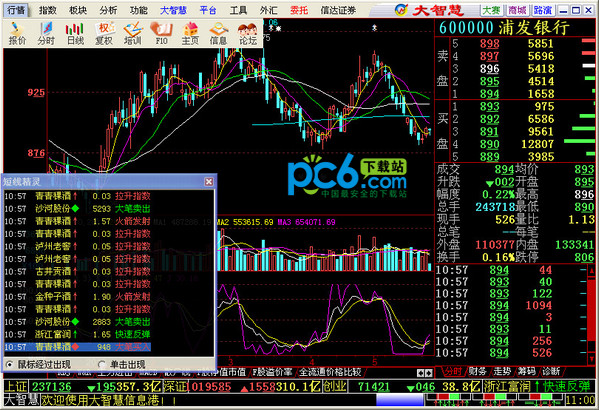Click buy level 1 price 893
This screenshot has width=599, height=410.
[x=489, y=107]
